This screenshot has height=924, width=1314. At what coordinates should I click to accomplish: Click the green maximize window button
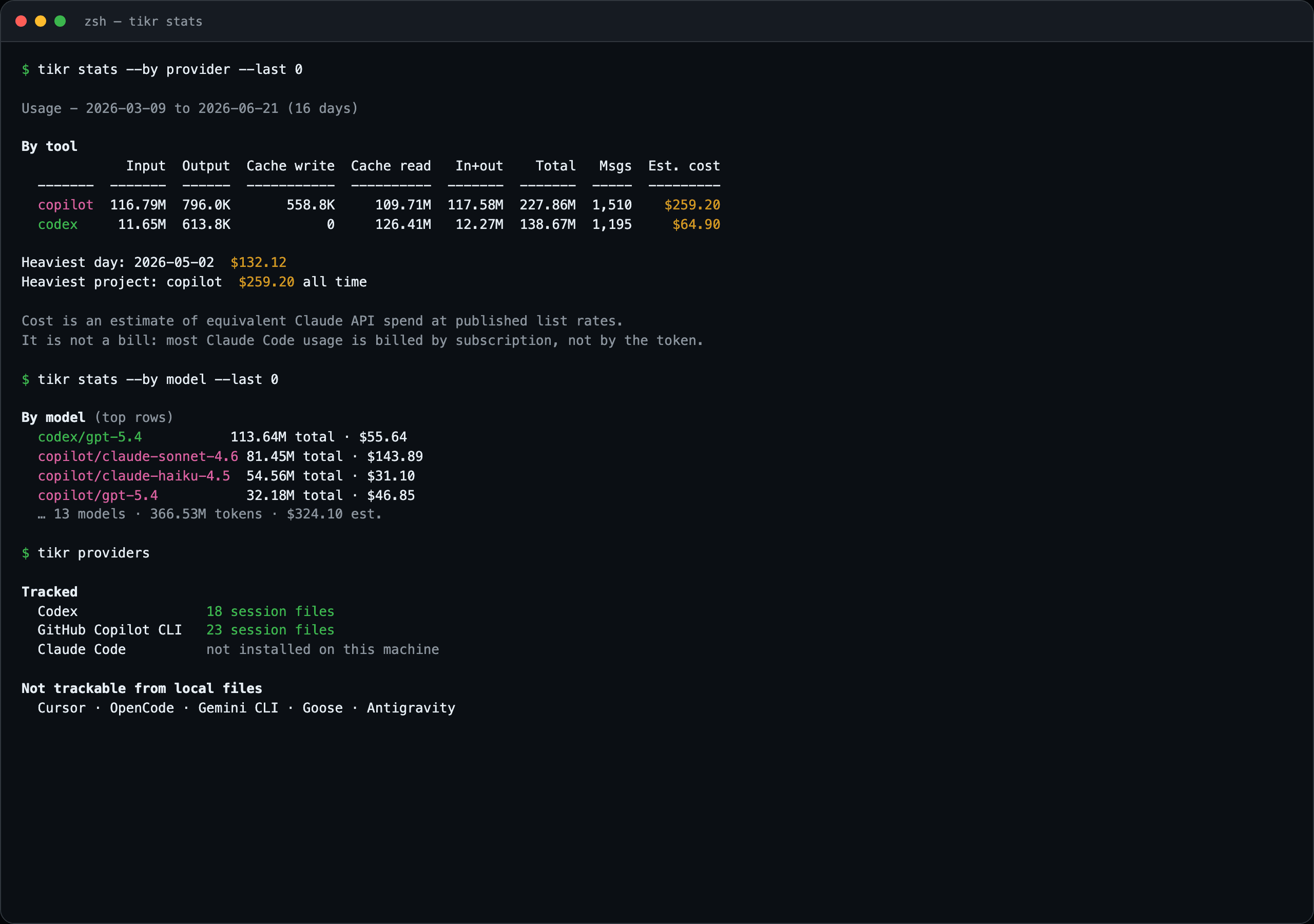(x=60, y=21)
